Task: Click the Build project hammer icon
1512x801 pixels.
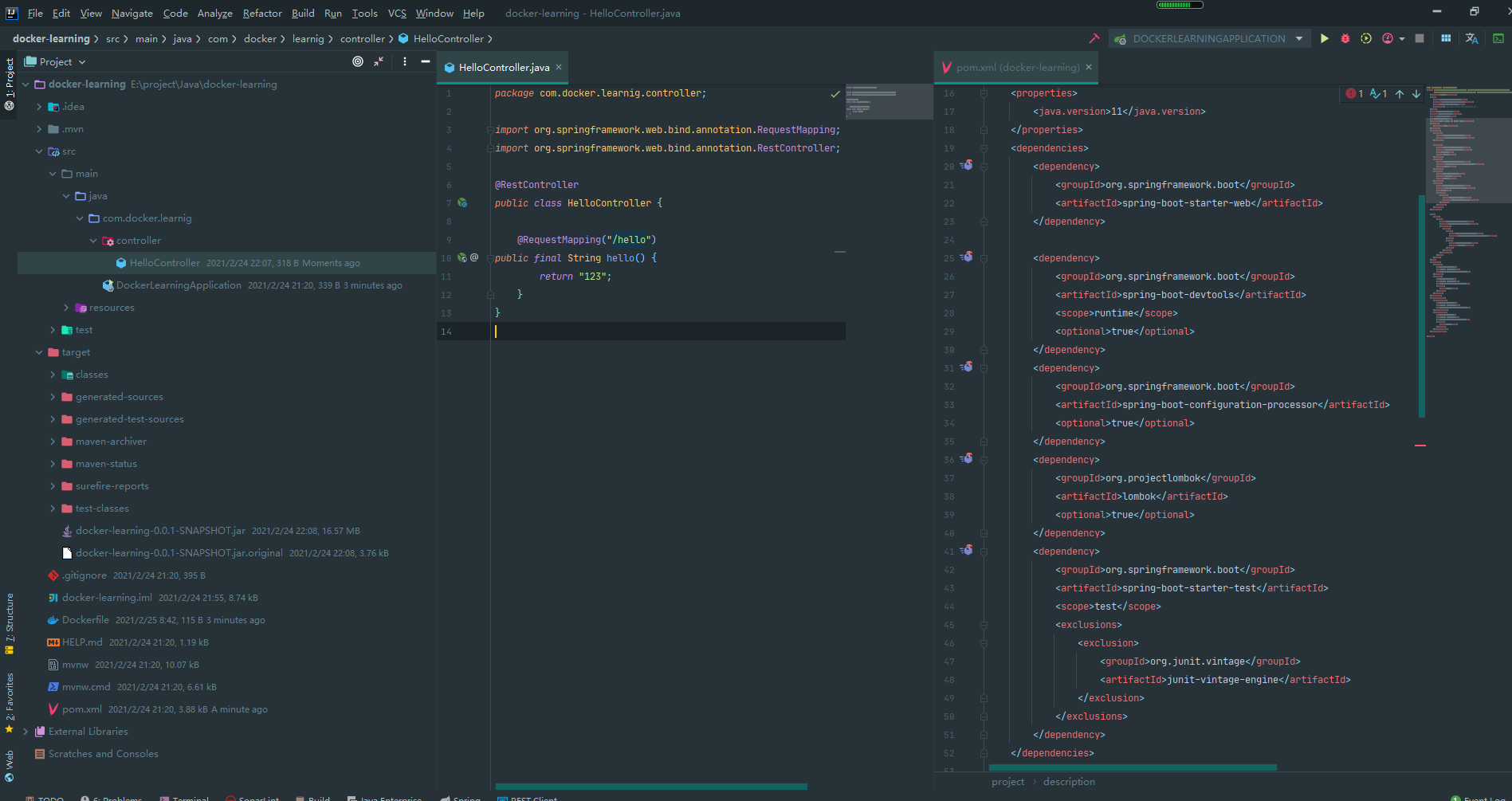Action: point(1094,38)
